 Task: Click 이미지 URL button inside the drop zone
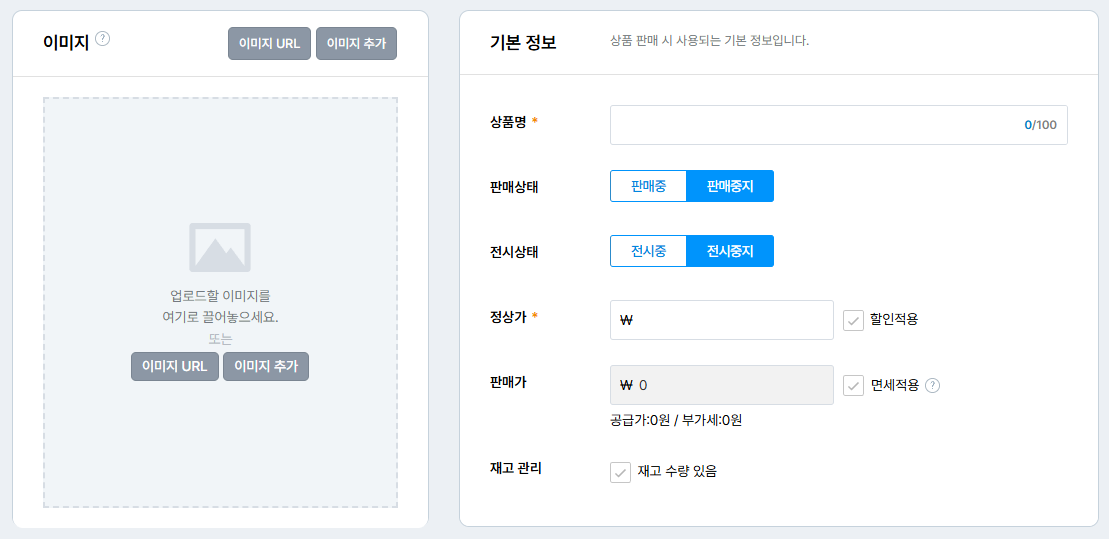[x=174, y=366]
